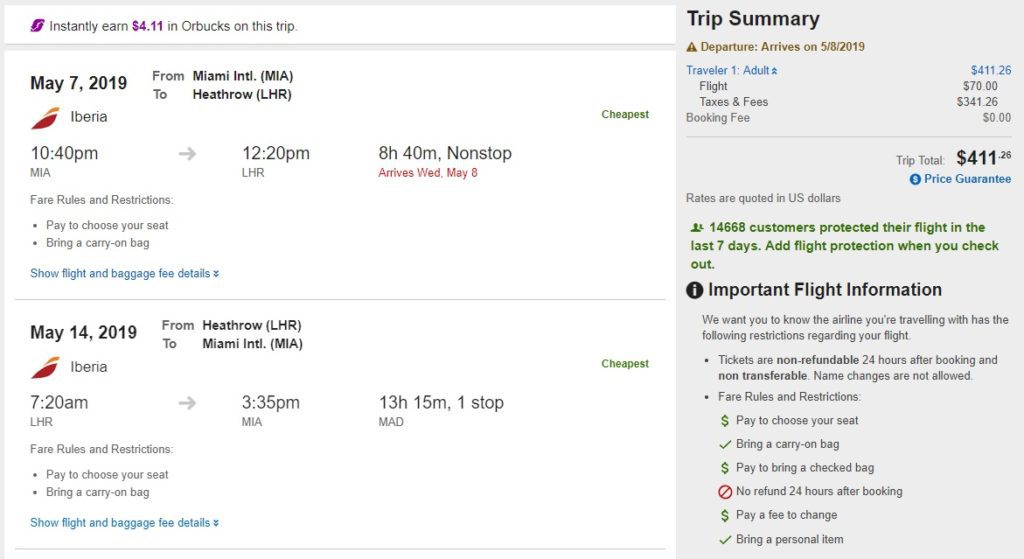Screen dimensions: 1024x559
Task: Click the $4.11 Orbucks earnings amount
Action: (147, 26)
